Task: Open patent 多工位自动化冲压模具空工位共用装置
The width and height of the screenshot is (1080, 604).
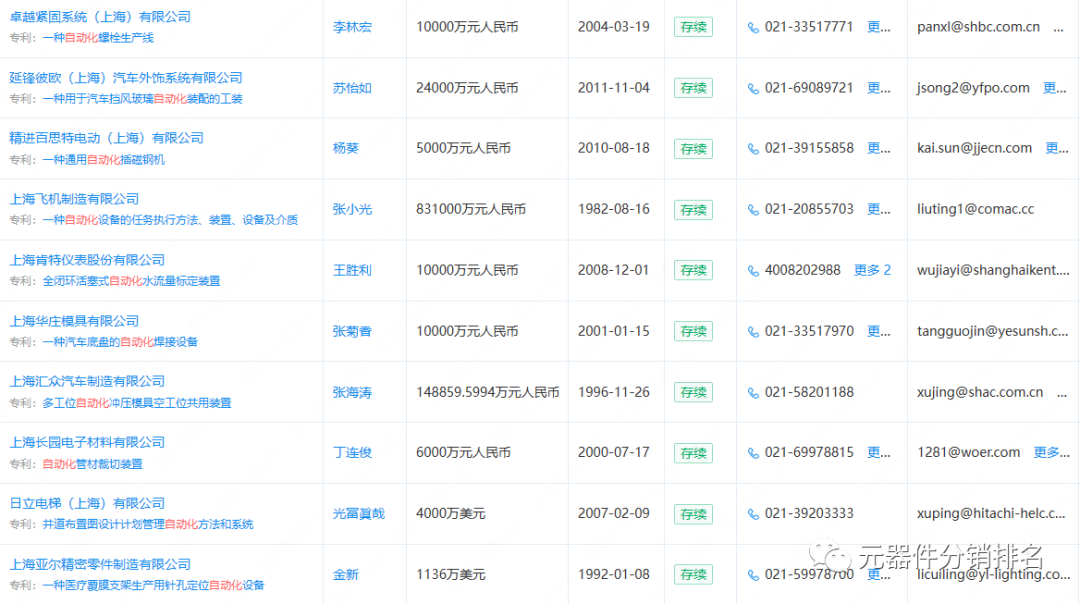Action: tap(137, 403)
